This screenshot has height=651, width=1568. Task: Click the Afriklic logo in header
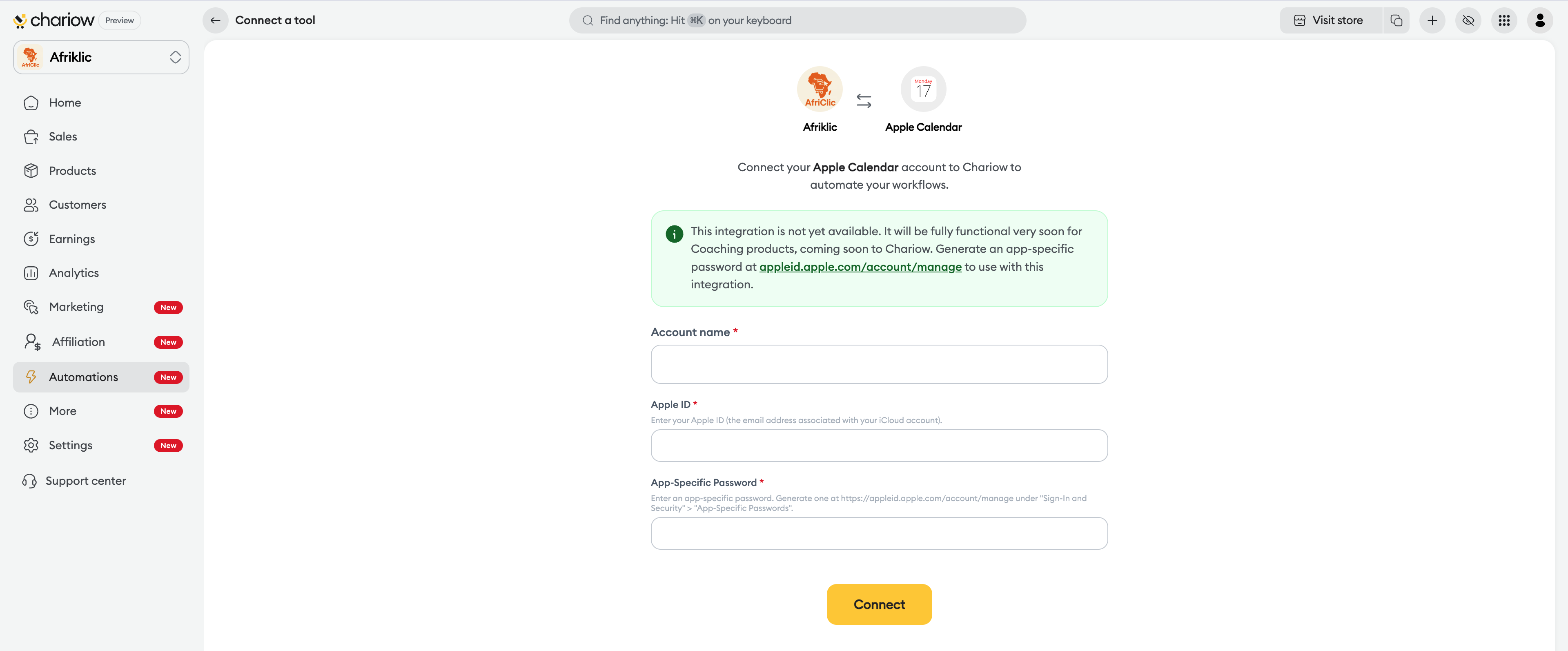click(x=819, y=89)
